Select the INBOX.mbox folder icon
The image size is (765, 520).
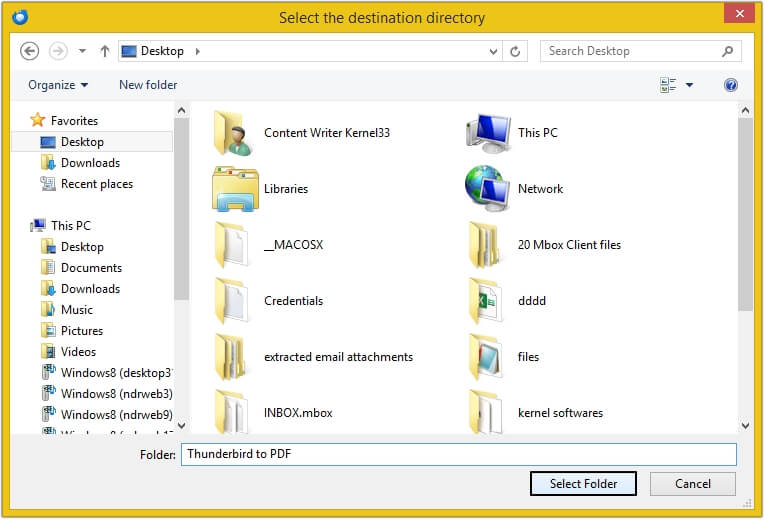232,412
